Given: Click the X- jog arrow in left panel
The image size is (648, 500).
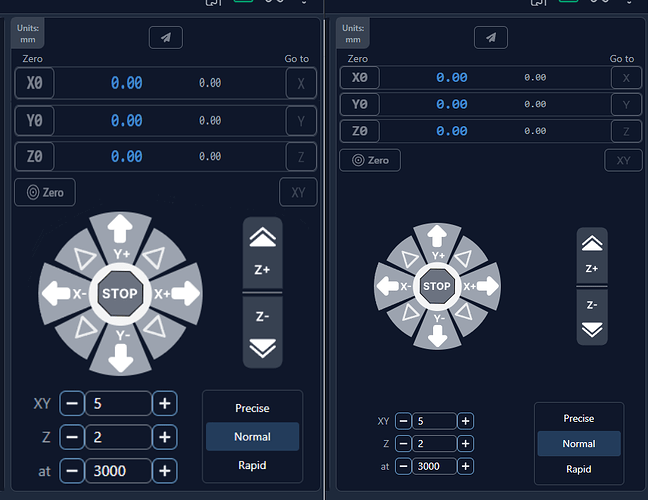Looking at the screenshot, I should tap(64, 293).
